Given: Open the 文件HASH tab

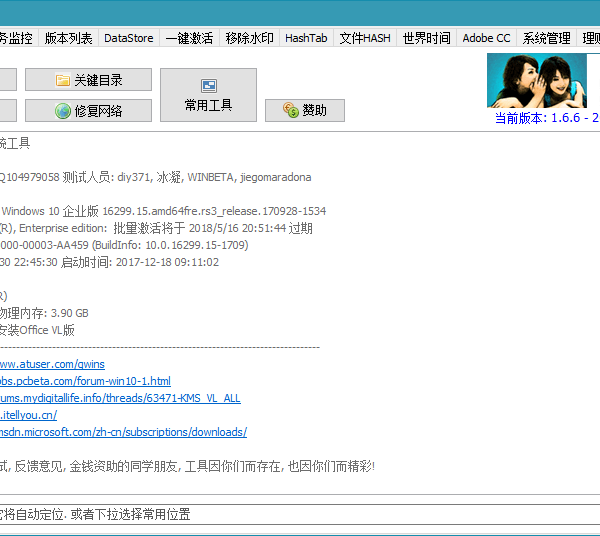Looking at the screenshot, I should (x=365, y=38).
